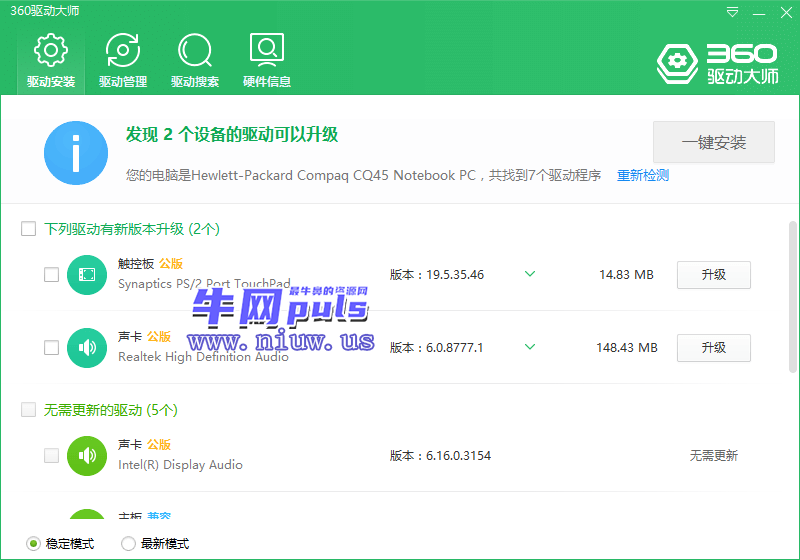Image resolution: width=800 pixels, height=560 pixels.
Task: Tick the Realtek High Definition Audio checkbox
Action: coord(52,347)
